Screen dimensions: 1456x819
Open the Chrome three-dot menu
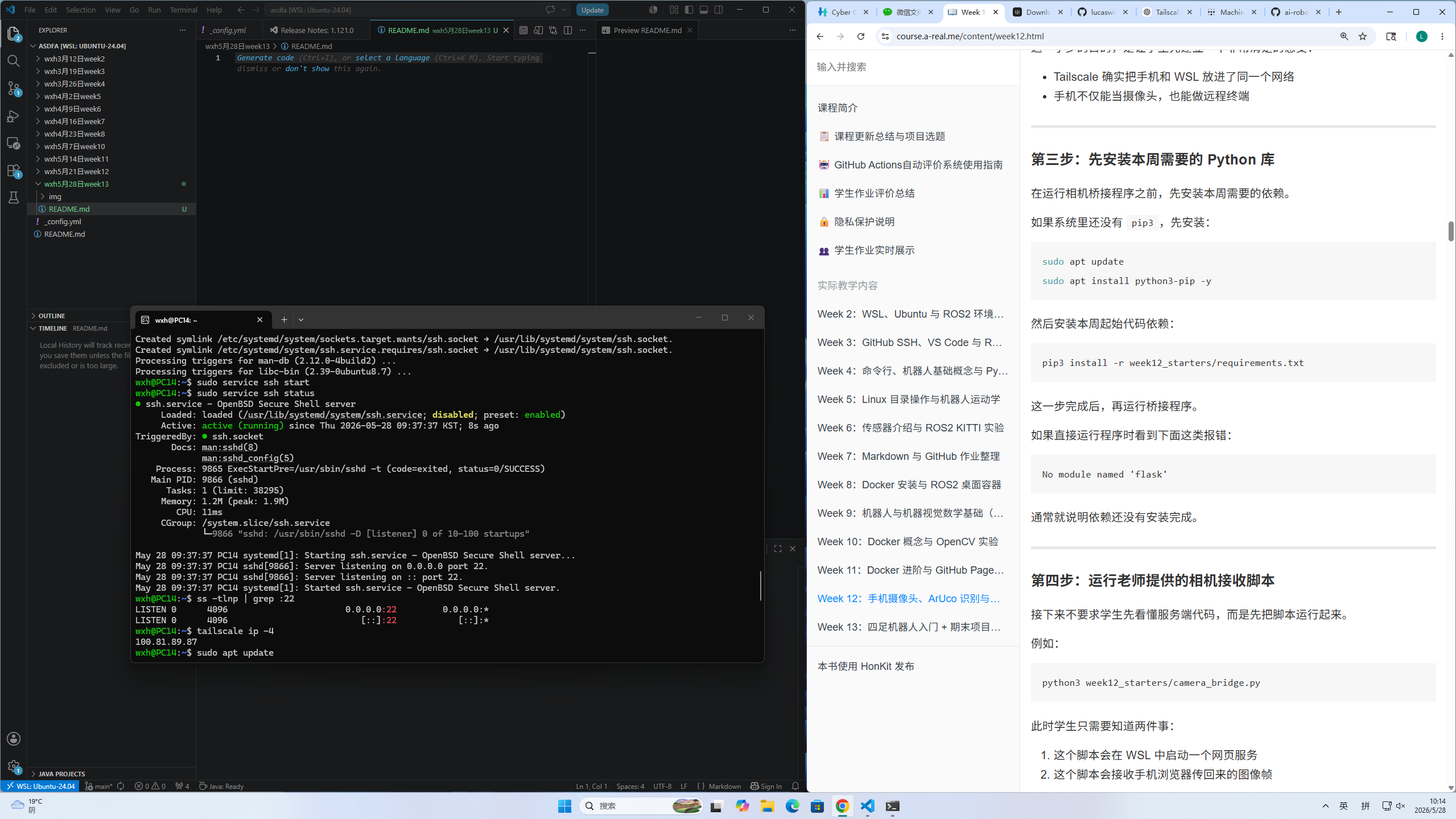[x=1442, y=36]
